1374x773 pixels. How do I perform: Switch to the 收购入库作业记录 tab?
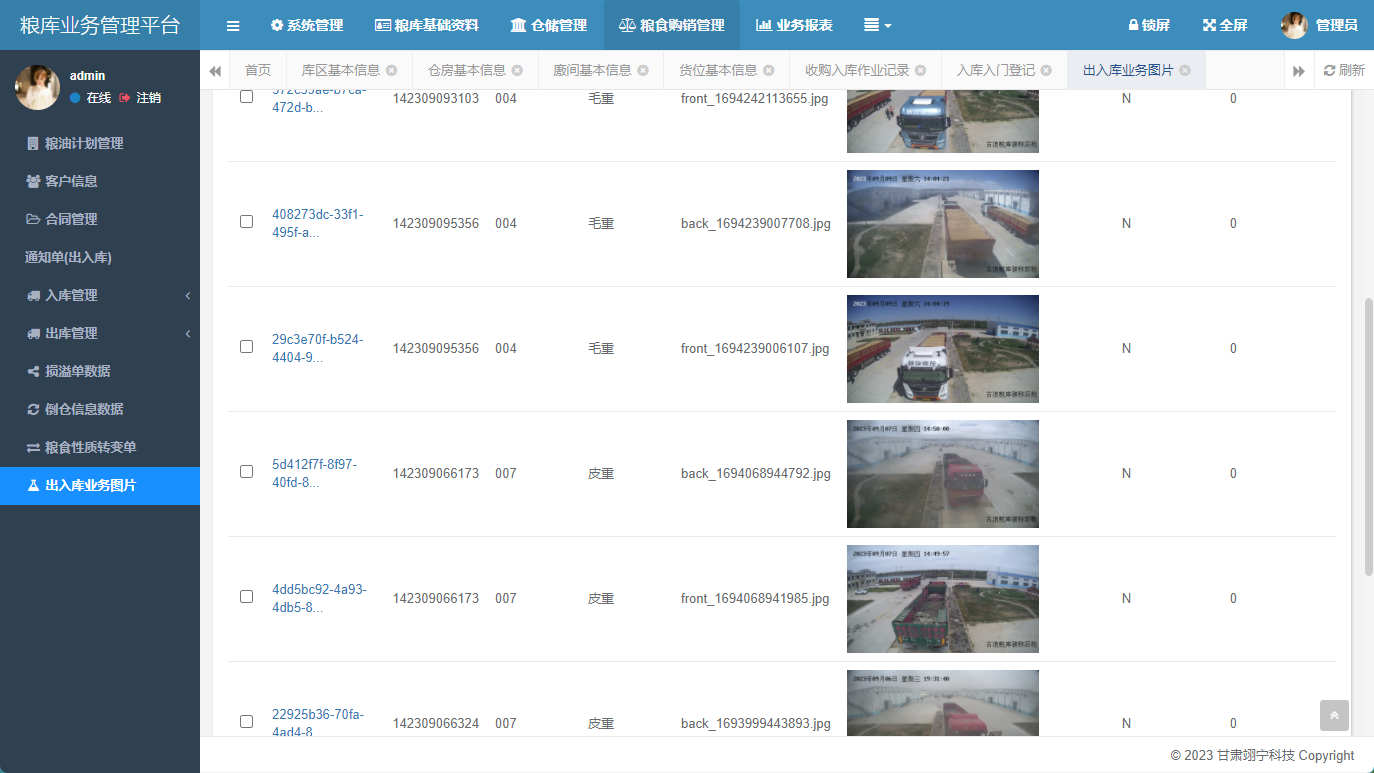pos(857,70)
